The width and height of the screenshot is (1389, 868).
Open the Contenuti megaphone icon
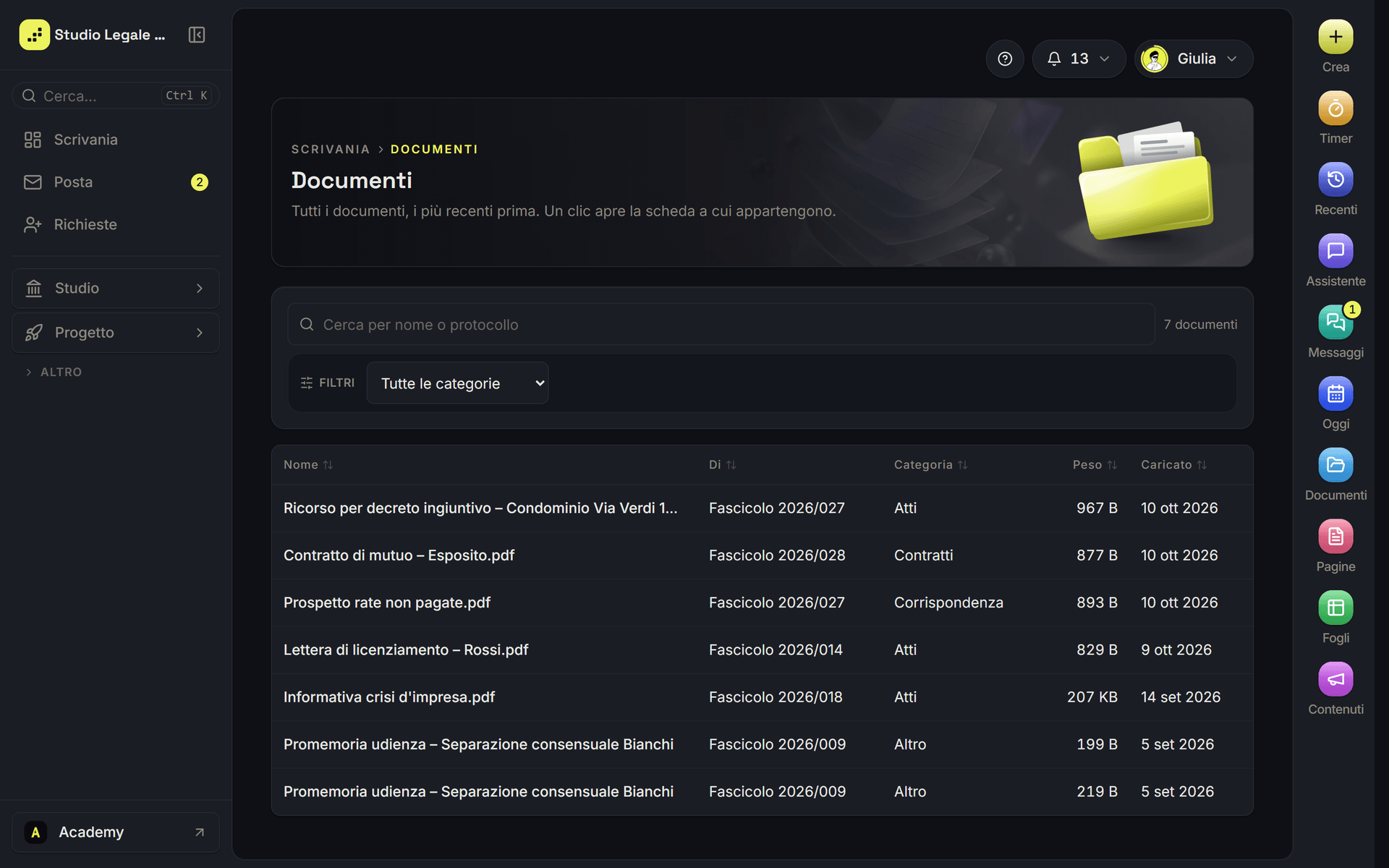(1335, 680)
